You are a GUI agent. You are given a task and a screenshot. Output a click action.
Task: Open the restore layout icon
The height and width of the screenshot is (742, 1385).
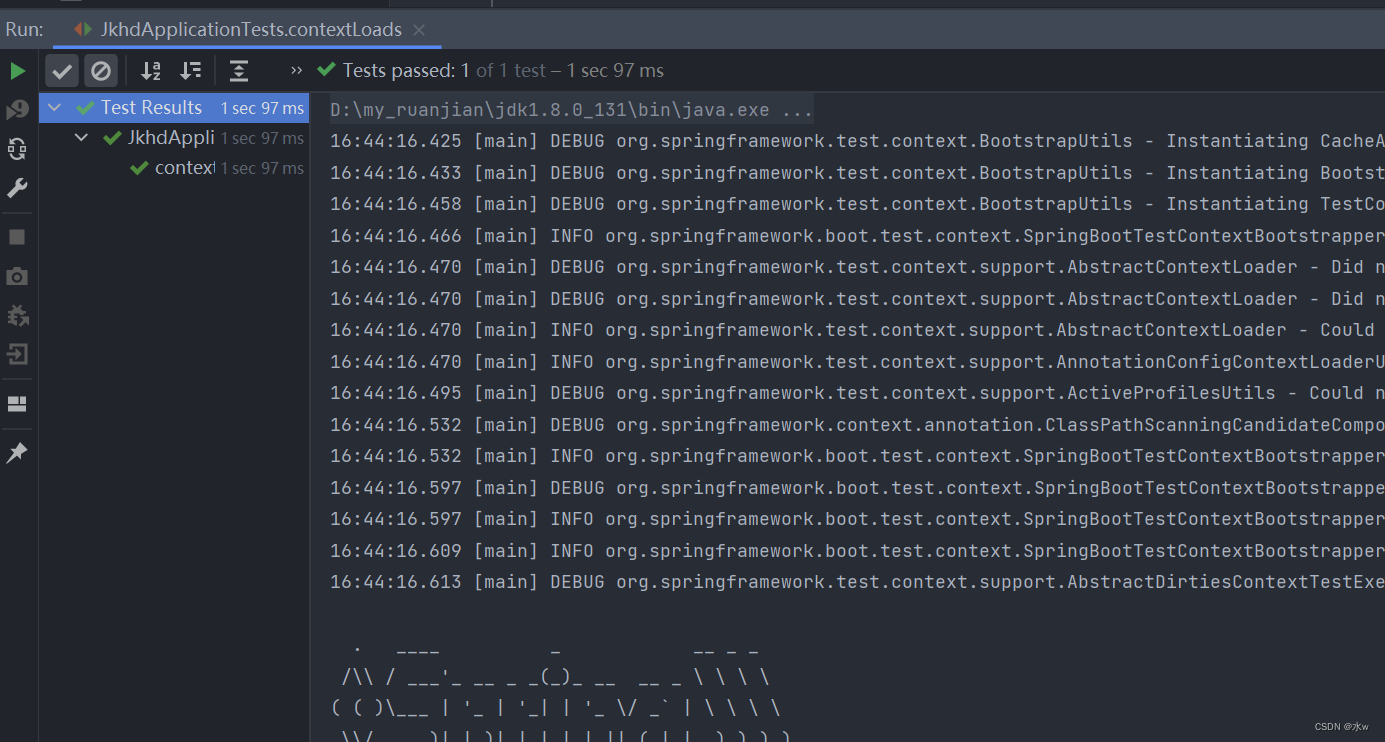pos(17,404)
